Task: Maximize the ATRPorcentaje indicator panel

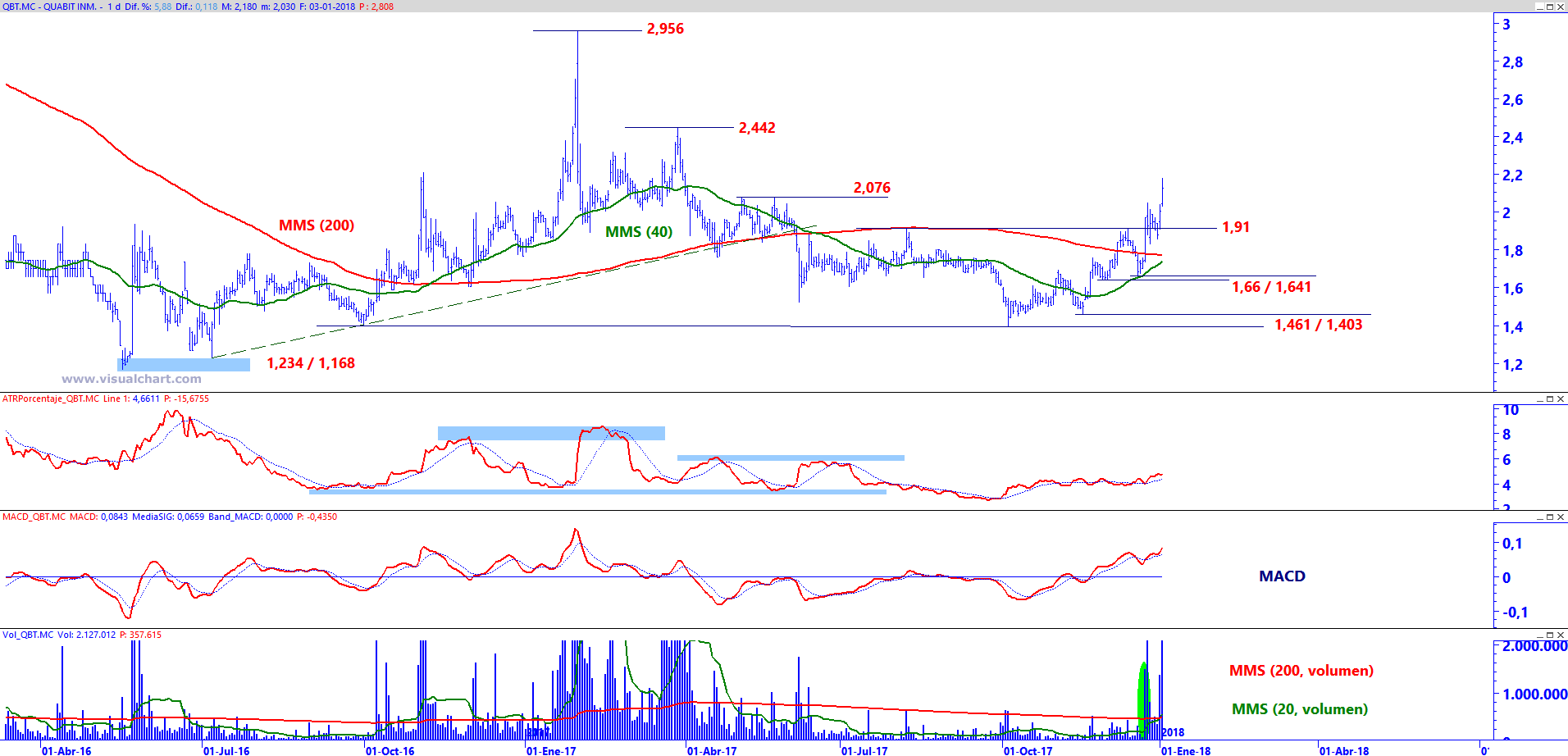Action: click(1550, 399)
